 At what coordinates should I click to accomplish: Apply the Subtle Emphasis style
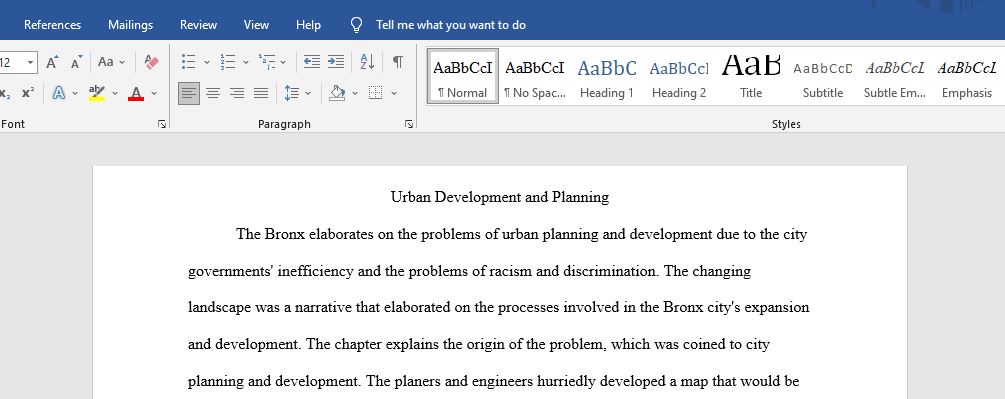click(895, 76)
